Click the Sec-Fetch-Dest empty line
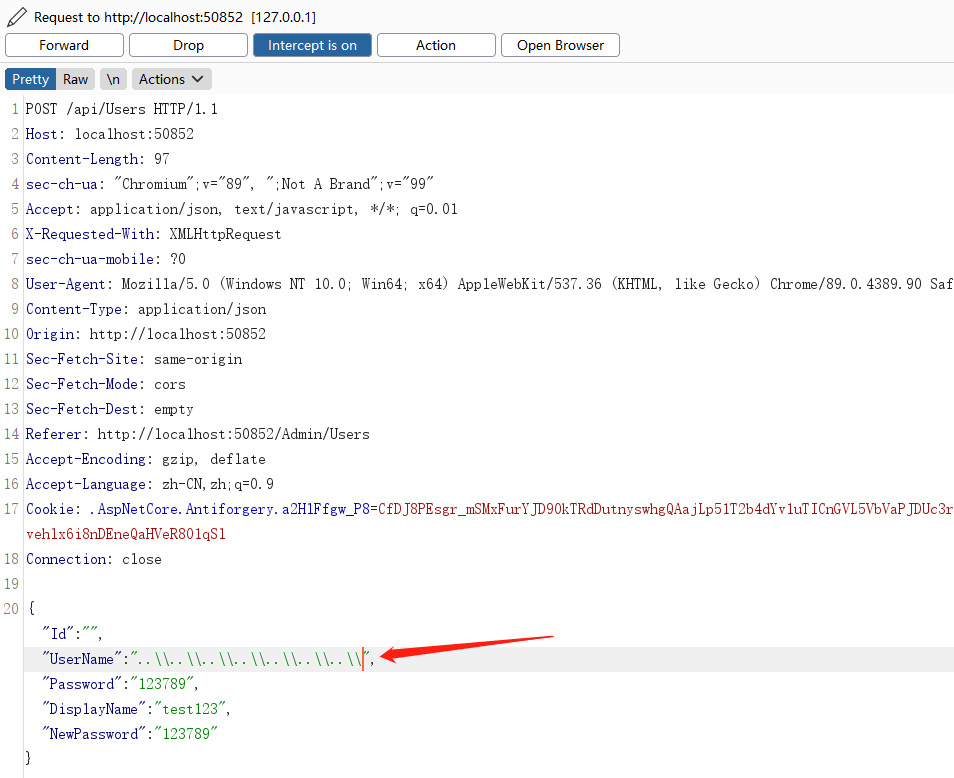The image size is (954, 778). [110, 409]
